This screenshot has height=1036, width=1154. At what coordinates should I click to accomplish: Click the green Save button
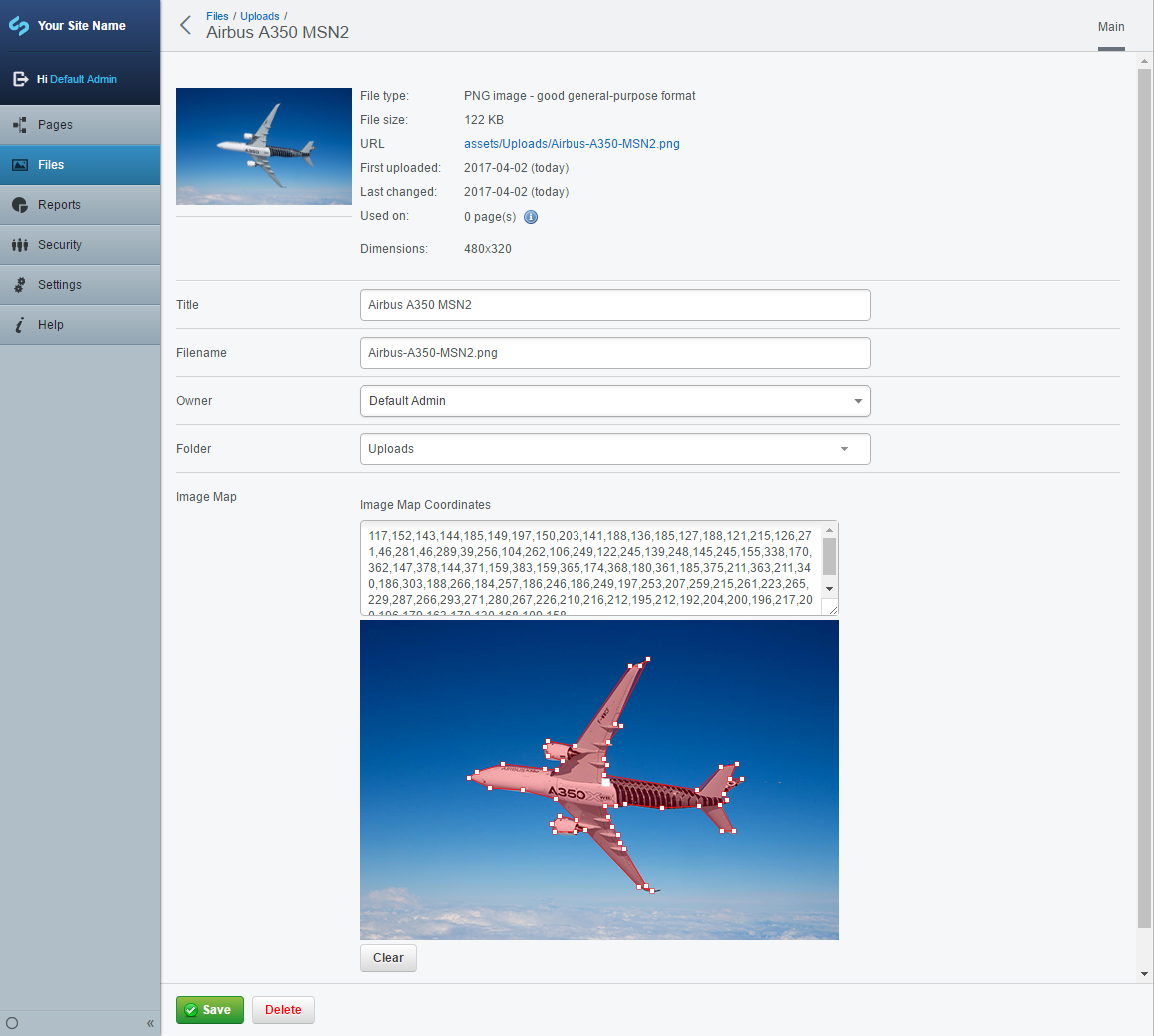210,1009
